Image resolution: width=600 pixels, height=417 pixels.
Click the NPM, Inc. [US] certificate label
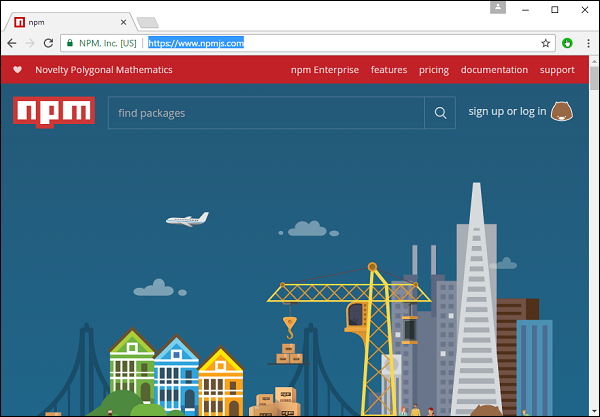pos(108,43)
